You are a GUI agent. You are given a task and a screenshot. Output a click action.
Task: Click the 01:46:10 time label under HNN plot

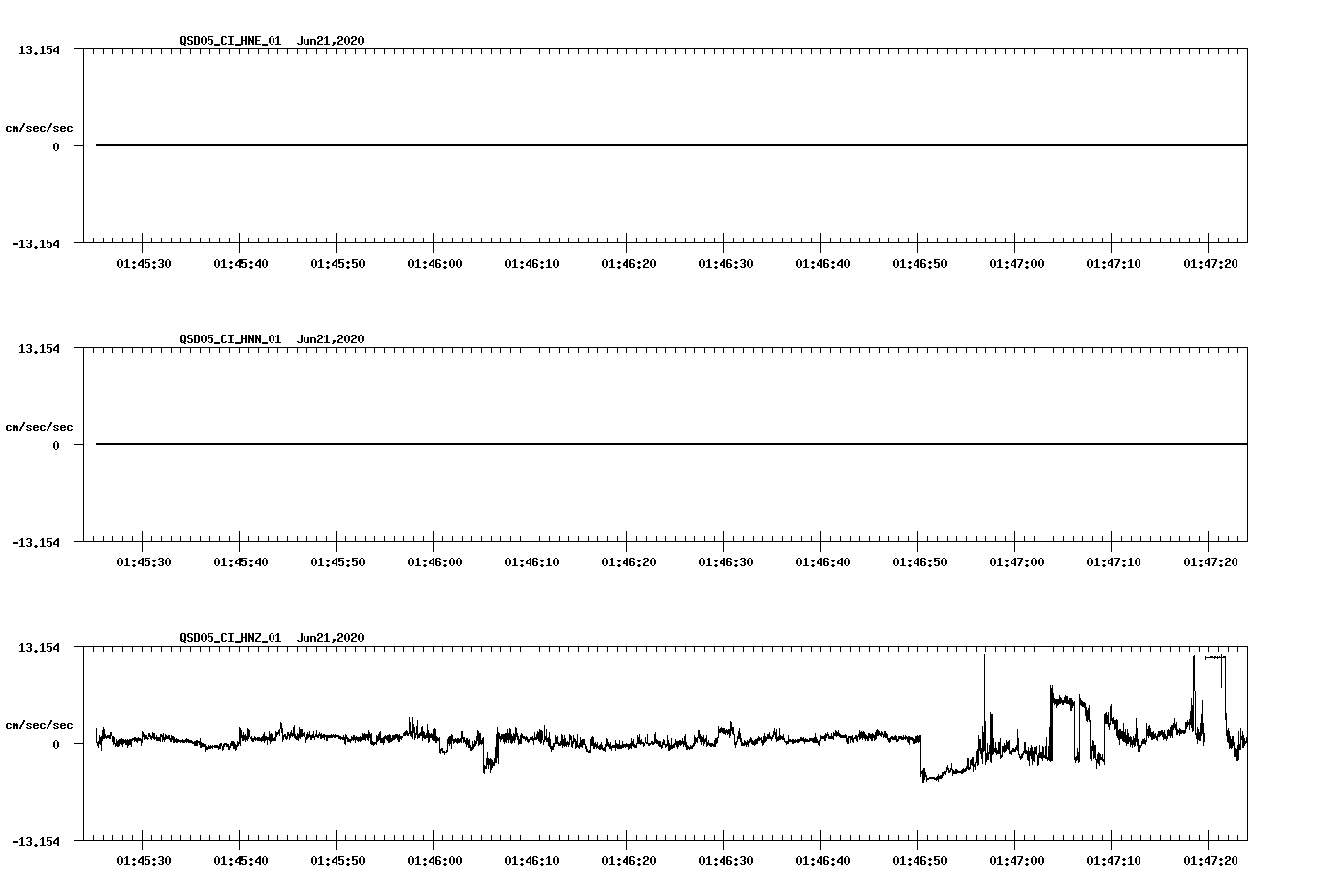pos(531,561)
